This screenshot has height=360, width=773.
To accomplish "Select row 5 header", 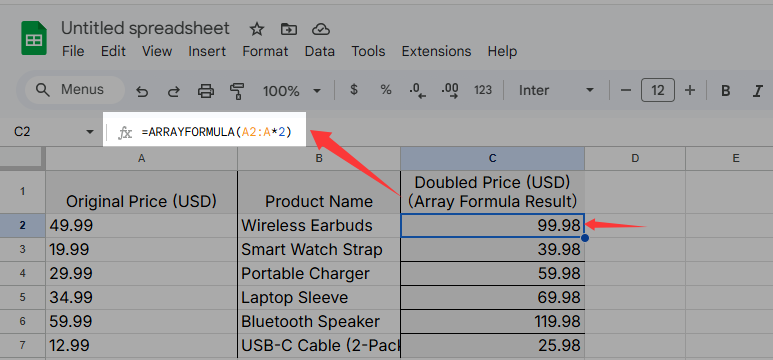I will (22, 297).
